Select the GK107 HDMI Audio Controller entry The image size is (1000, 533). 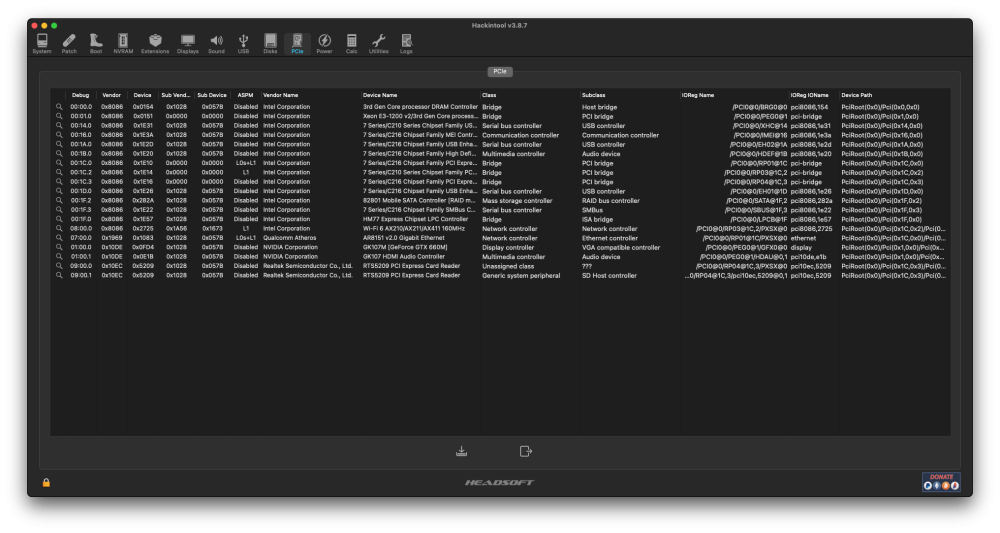pyautogui.click(x=404, y=256)
